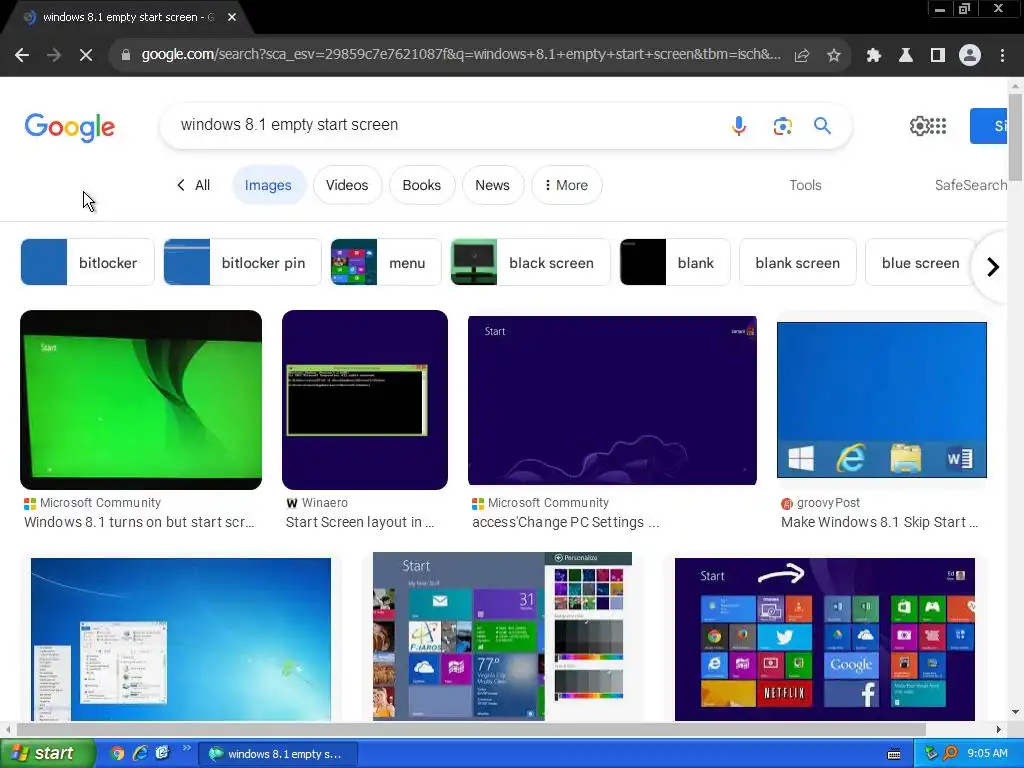Screen dimensions: 1024x768
Task: Open the Windows XP start button
Action: click(46, 754)
